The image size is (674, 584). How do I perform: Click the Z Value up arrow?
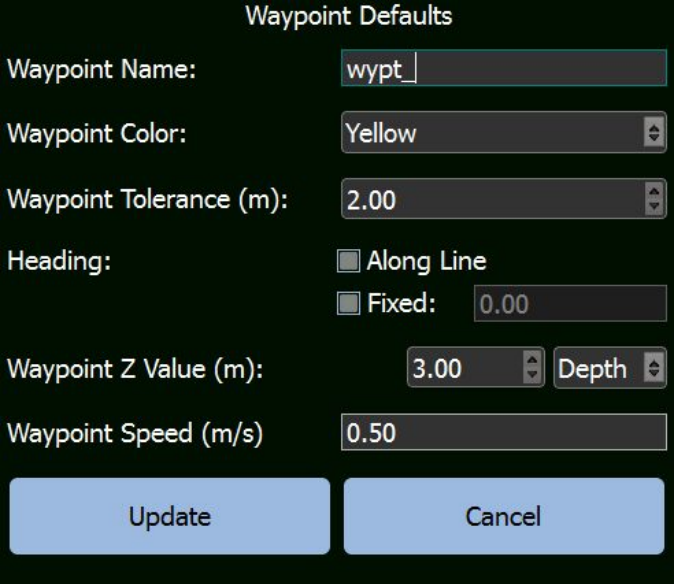[533, 360]
